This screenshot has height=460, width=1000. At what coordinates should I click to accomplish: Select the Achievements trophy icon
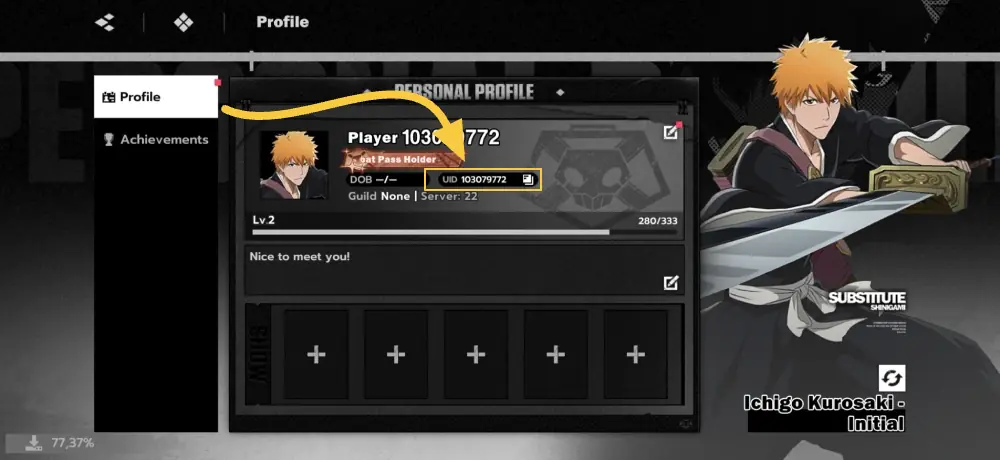[109, 139]
